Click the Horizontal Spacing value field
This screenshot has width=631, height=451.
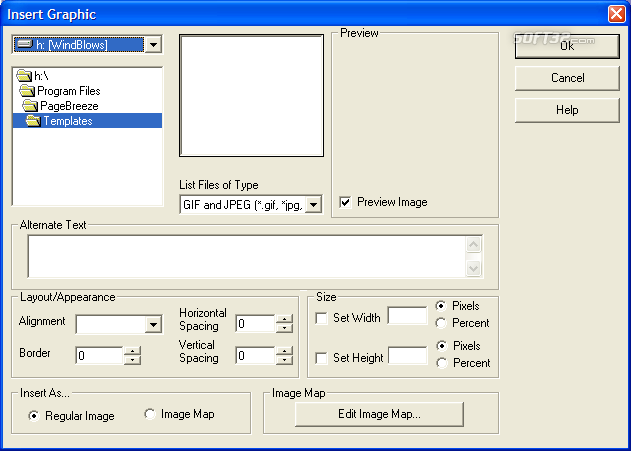point(255,323)
